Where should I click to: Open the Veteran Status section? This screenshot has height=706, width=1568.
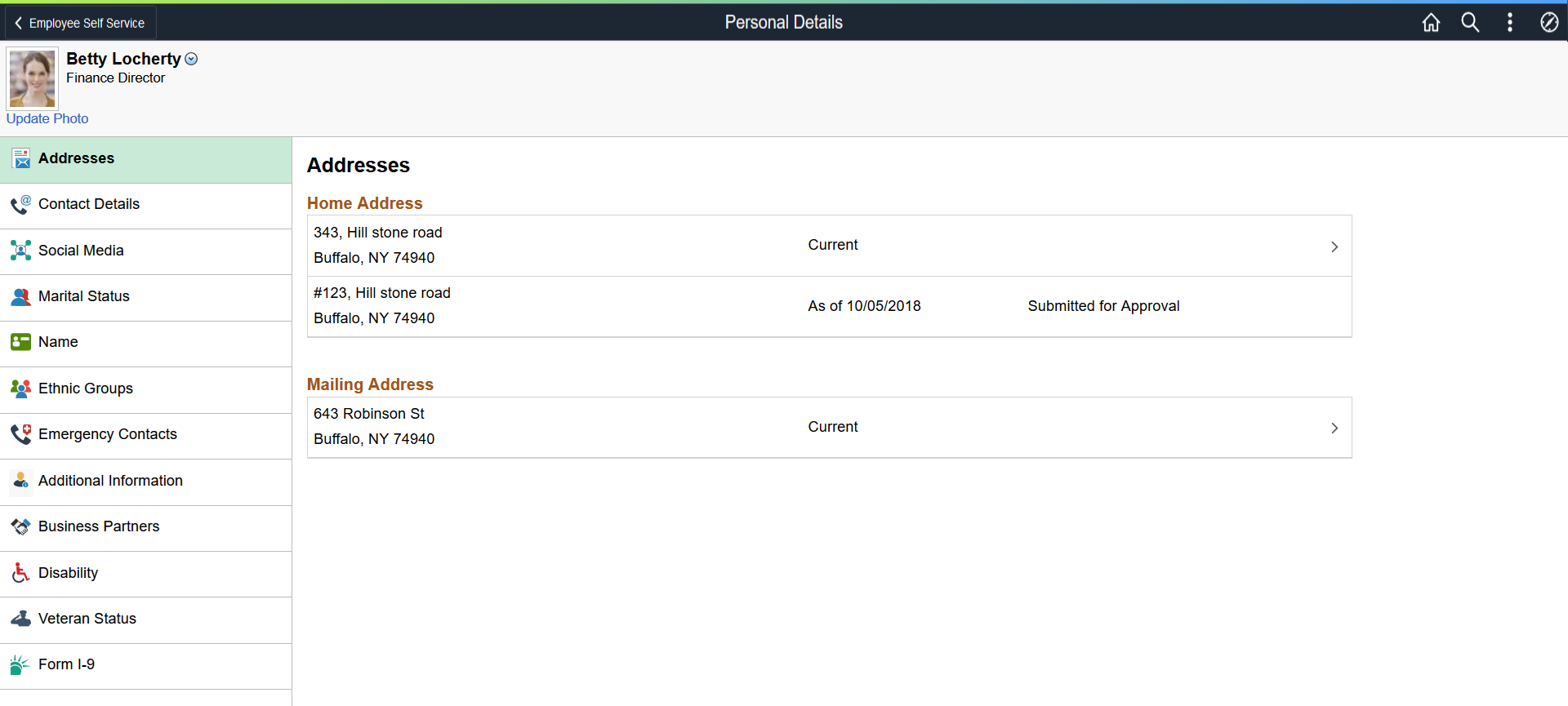146,620
